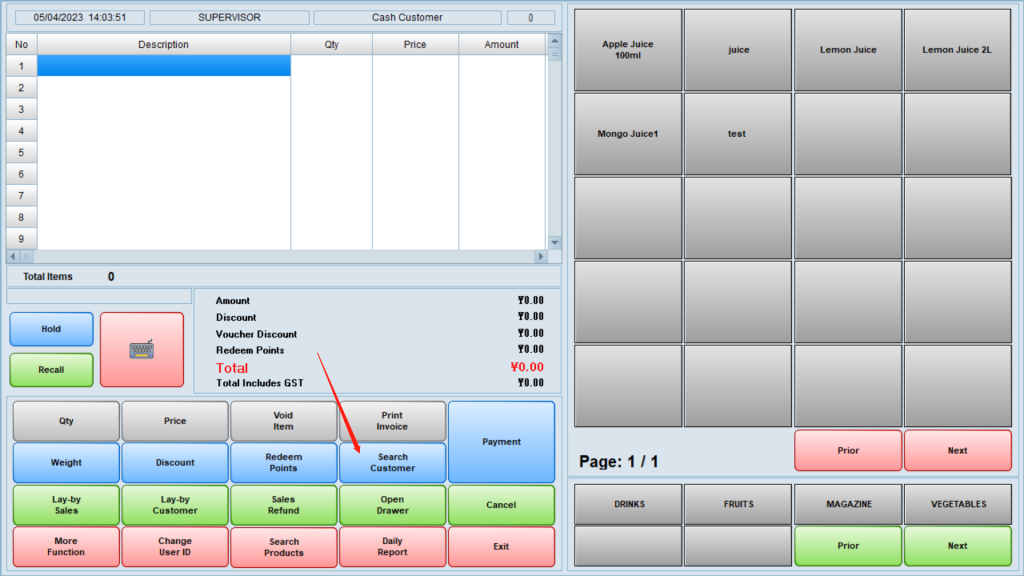Open the FRUITS category
Screen dimensions: 1024x576
tap(738, 504)
